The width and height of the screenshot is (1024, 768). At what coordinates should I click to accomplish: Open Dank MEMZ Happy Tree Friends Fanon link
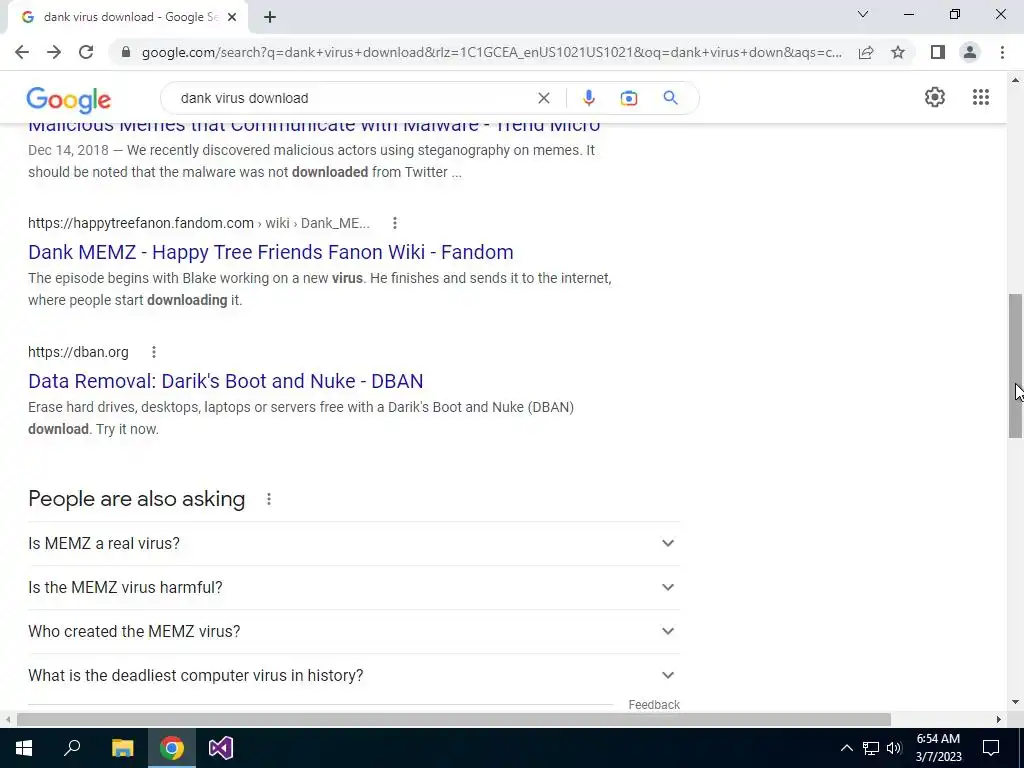point(270,252)
